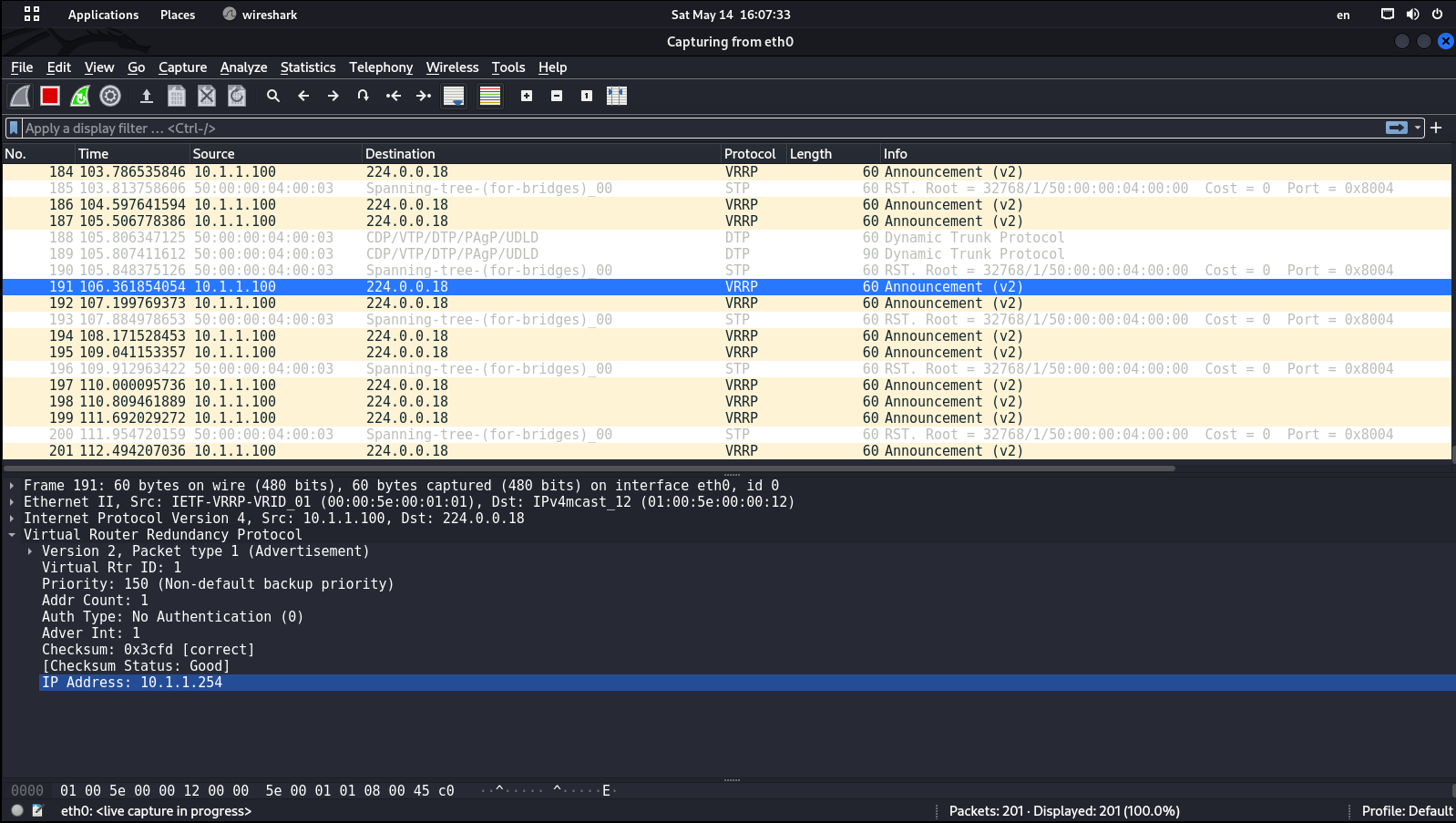This screenshot has width=1456, height=823.
Task: Select packet 188 DTP row
Action: 727,238
